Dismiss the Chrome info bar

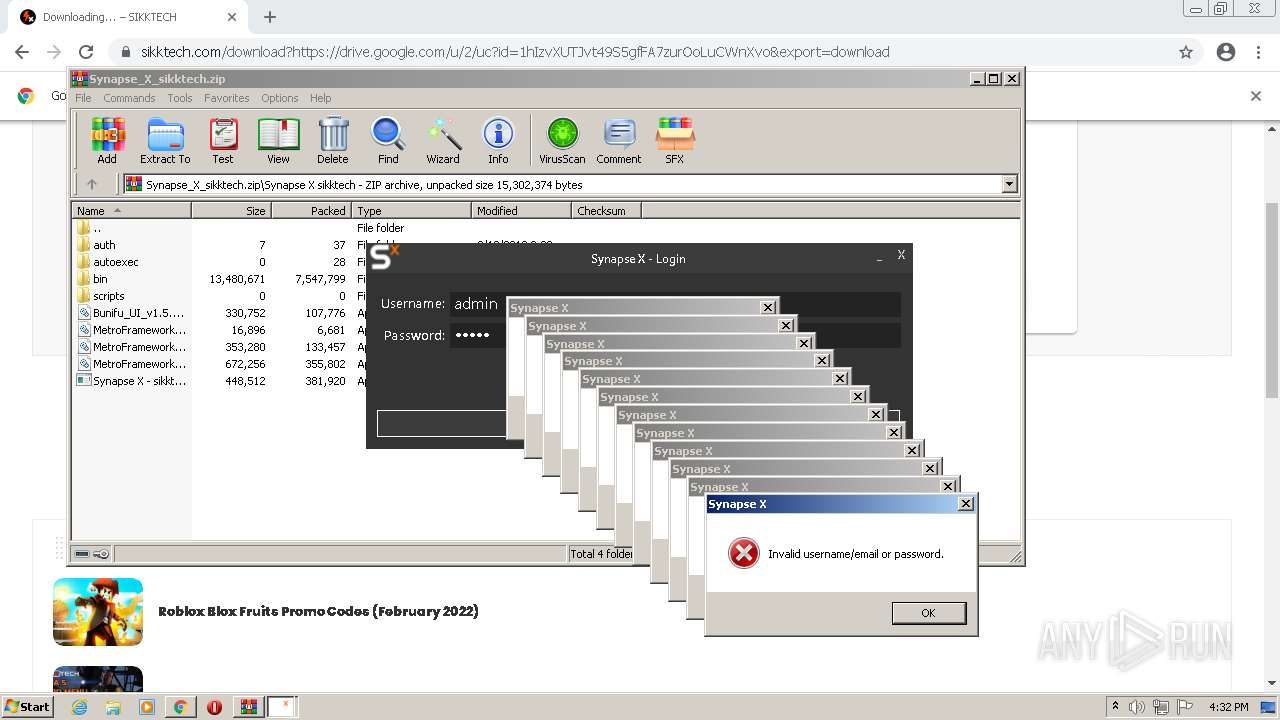point(1256,96)
